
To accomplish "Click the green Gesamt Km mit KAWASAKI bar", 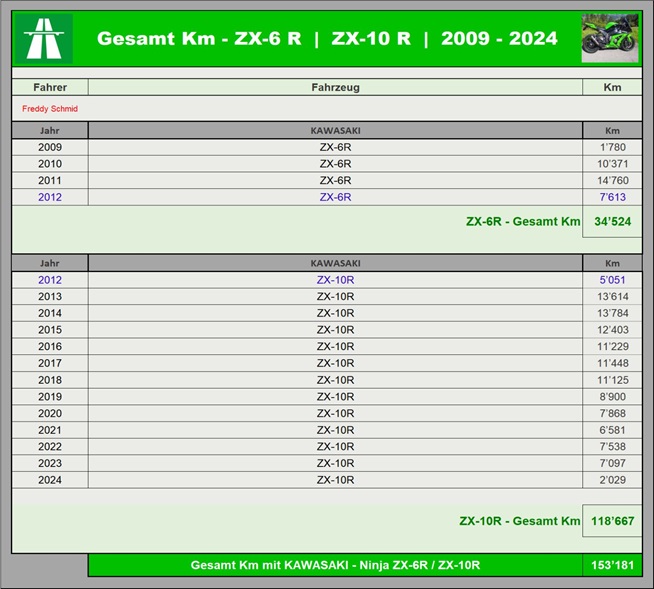I will (335, 565).
